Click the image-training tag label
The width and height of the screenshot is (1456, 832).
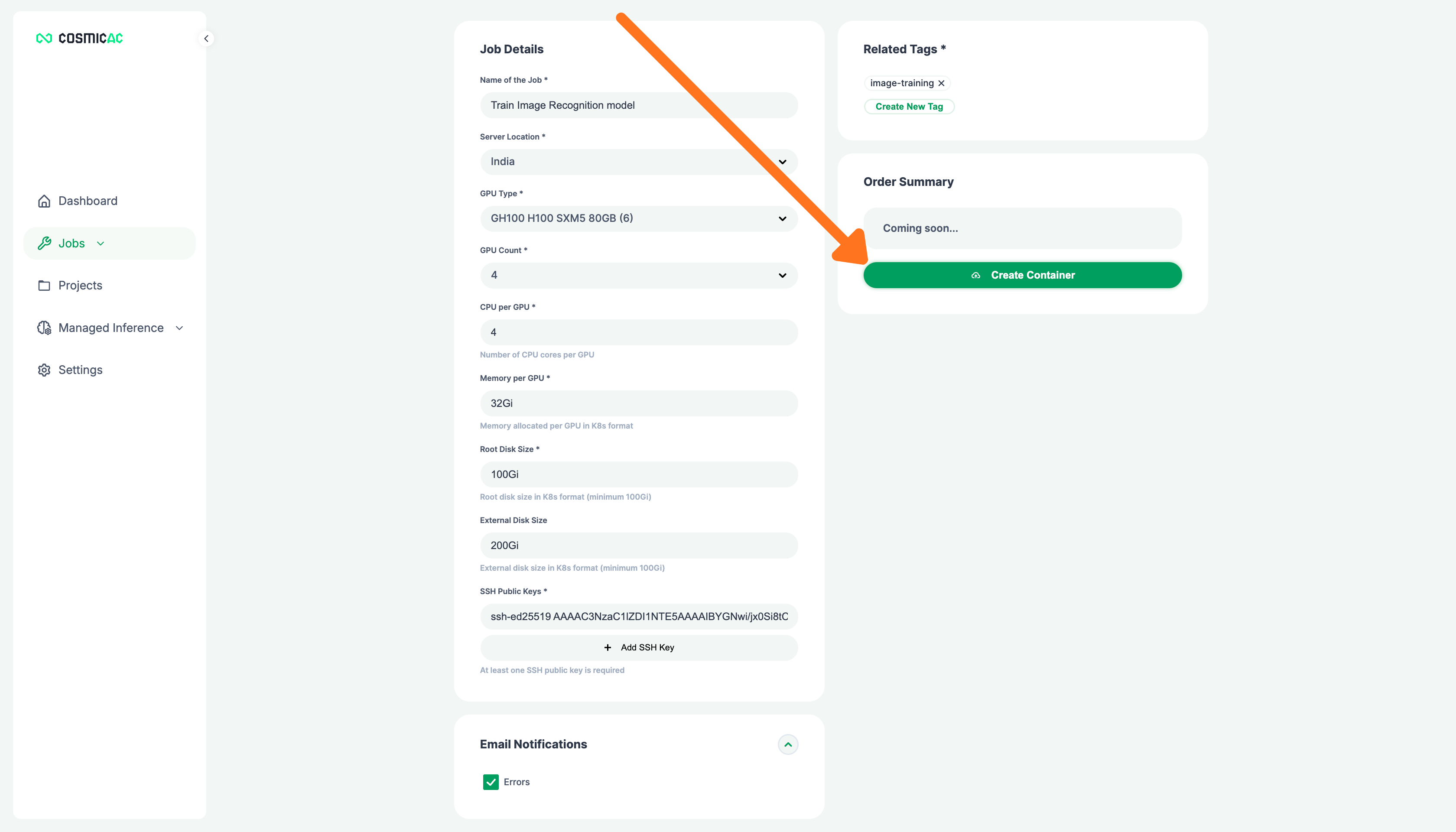pyautogui.click(x=902, y=84)
